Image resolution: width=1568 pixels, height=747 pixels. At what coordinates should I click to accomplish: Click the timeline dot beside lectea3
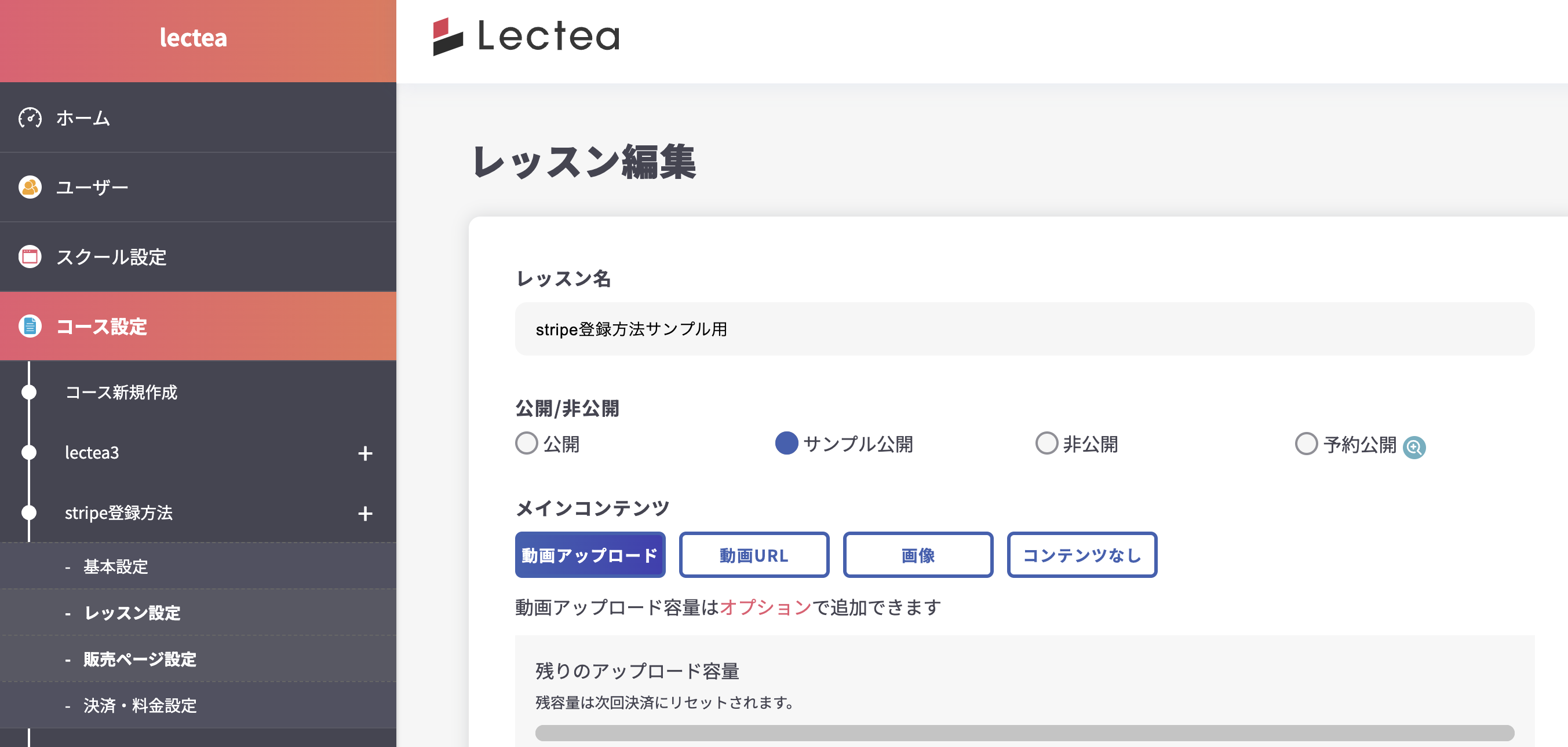[x=28, y=453]
